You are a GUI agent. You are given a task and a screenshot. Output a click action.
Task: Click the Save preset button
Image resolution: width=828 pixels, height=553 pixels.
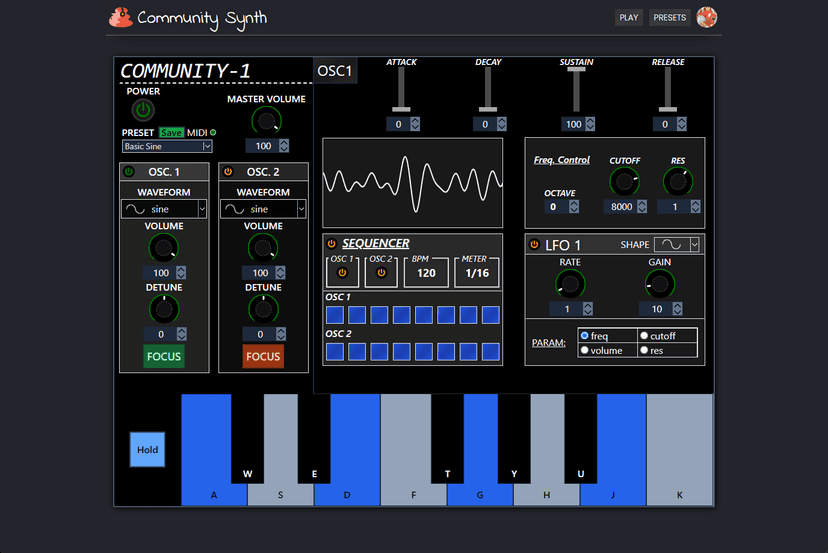tap(171, 133)
